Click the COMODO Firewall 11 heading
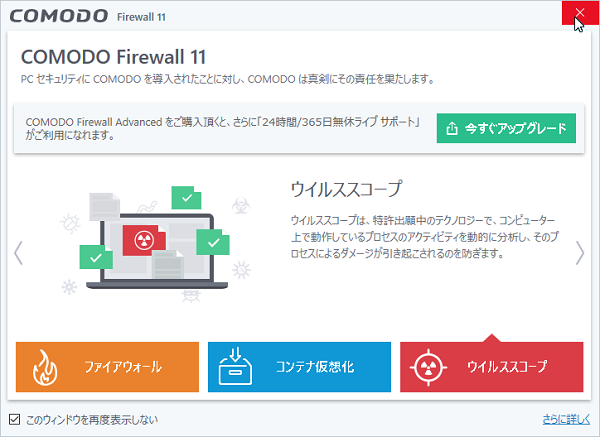 click(x=113, y=57)
